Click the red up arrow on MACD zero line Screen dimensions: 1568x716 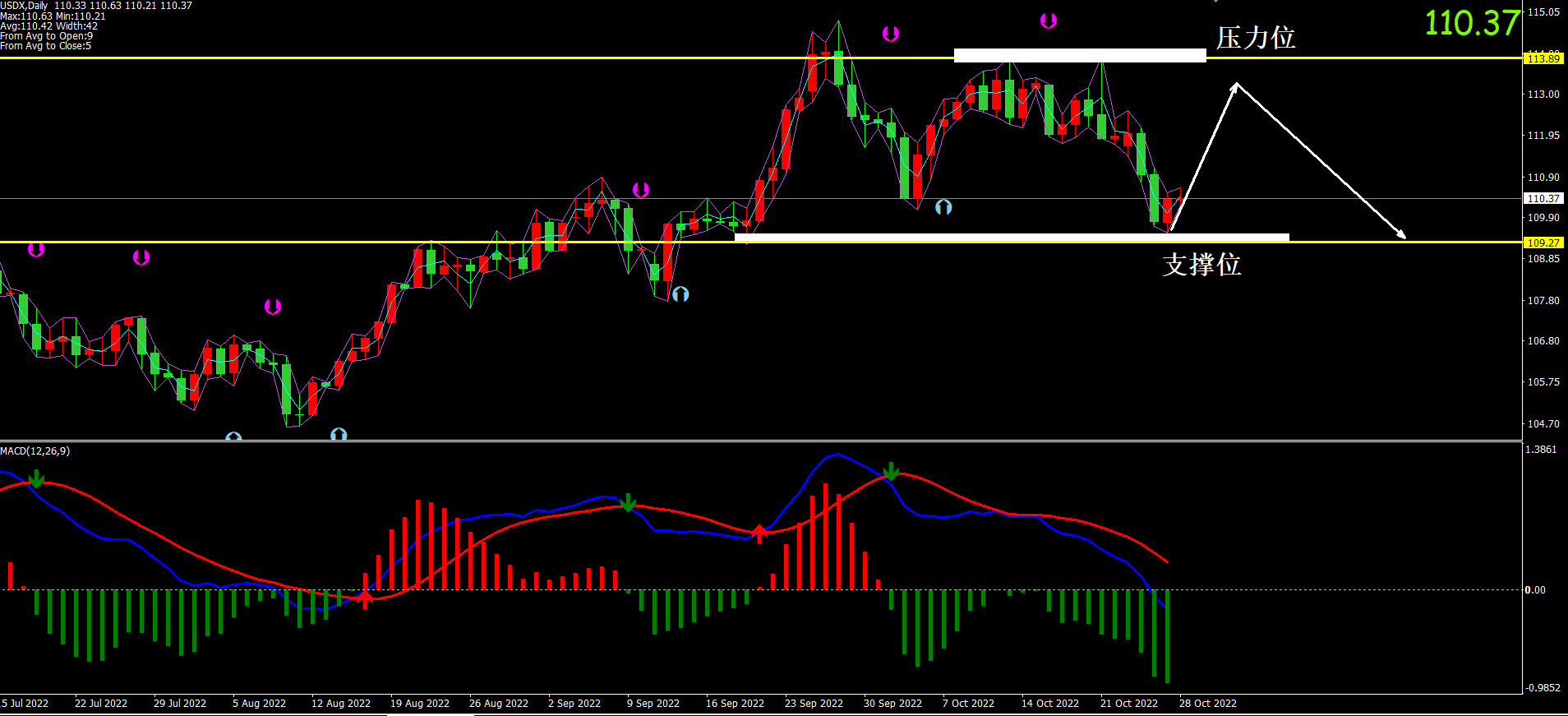365,598
